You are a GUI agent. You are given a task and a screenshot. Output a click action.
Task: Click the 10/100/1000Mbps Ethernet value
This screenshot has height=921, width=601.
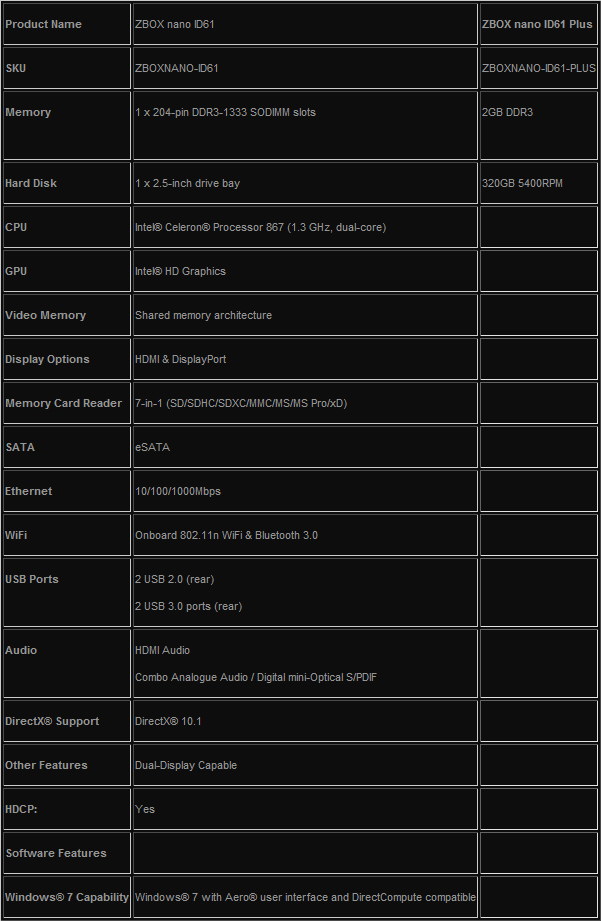tap(178, 491)
